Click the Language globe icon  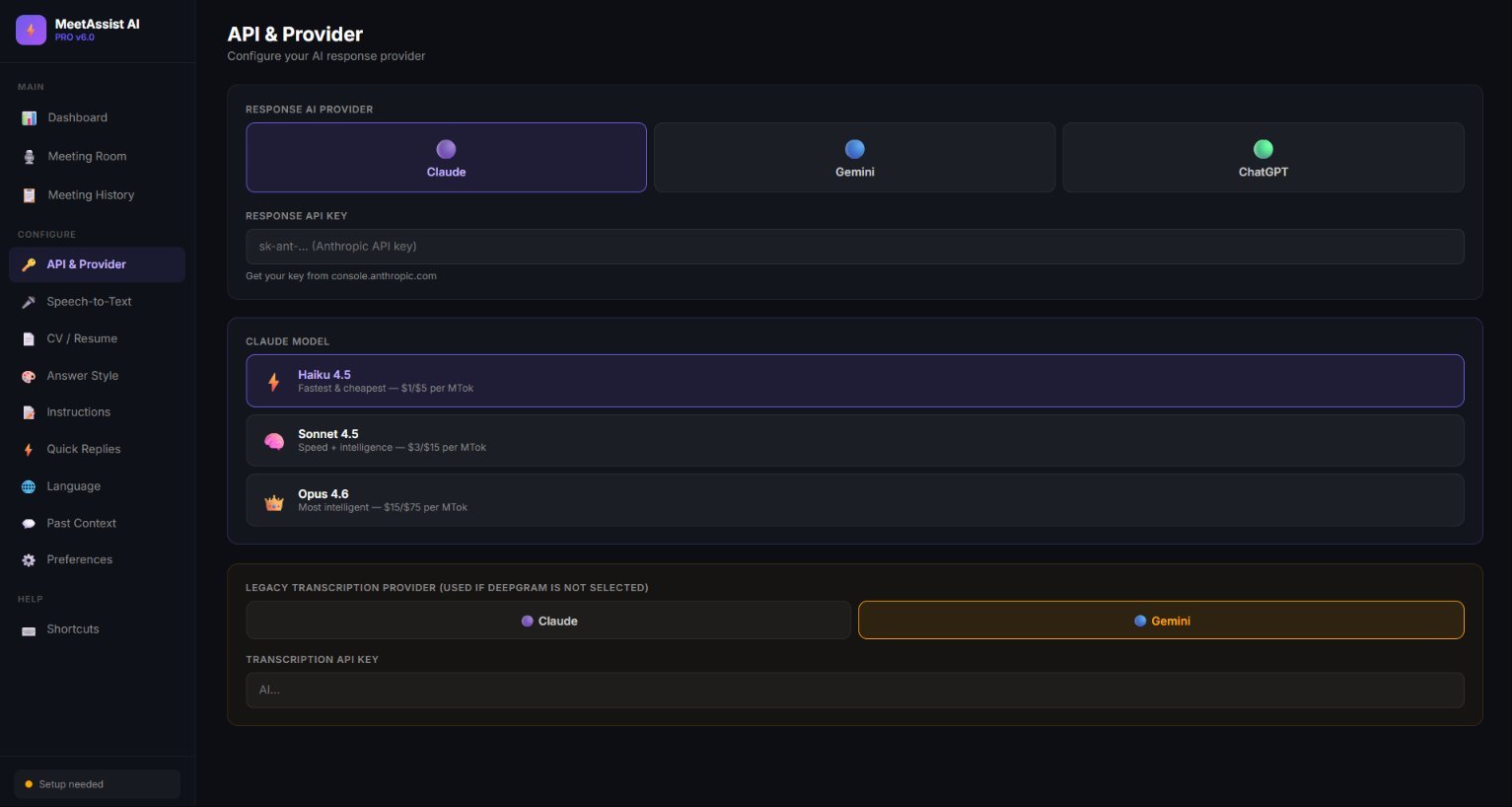tap(29, 486)
